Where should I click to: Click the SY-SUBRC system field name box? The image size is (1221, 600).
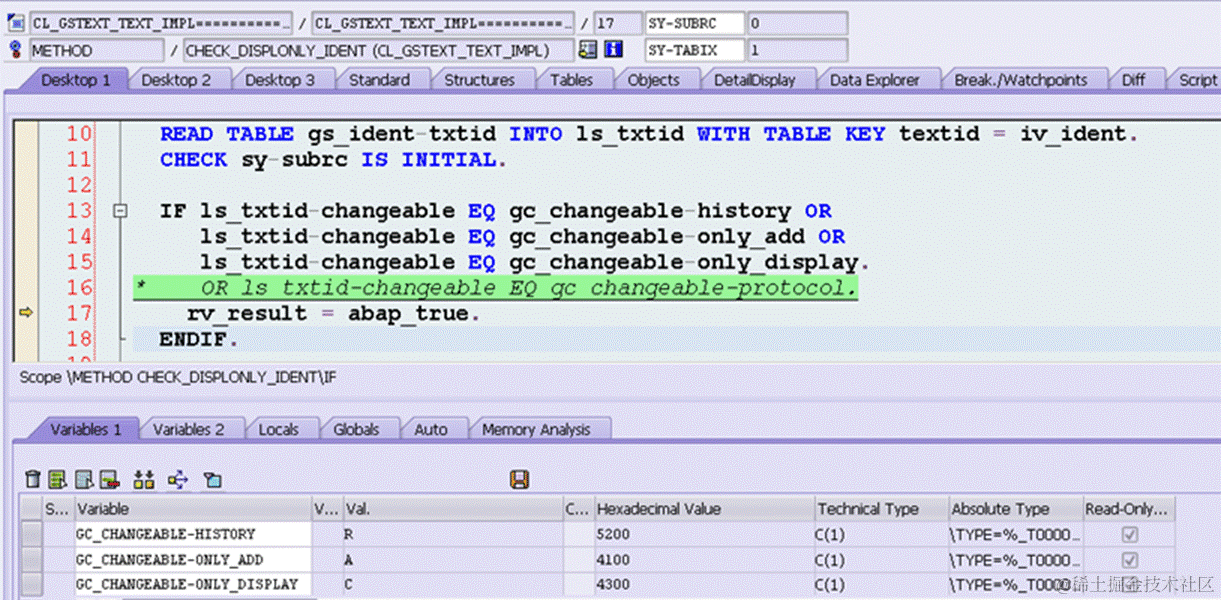(694, 23)
